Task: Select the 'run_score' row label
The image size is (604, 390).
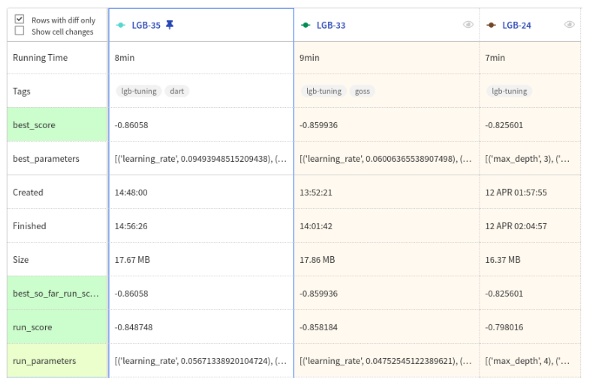Action: pyautogui.click(x=32, y=327)
